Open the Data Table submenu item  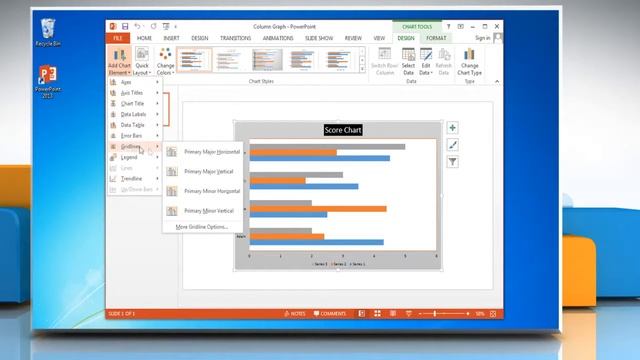pos(135,125)
